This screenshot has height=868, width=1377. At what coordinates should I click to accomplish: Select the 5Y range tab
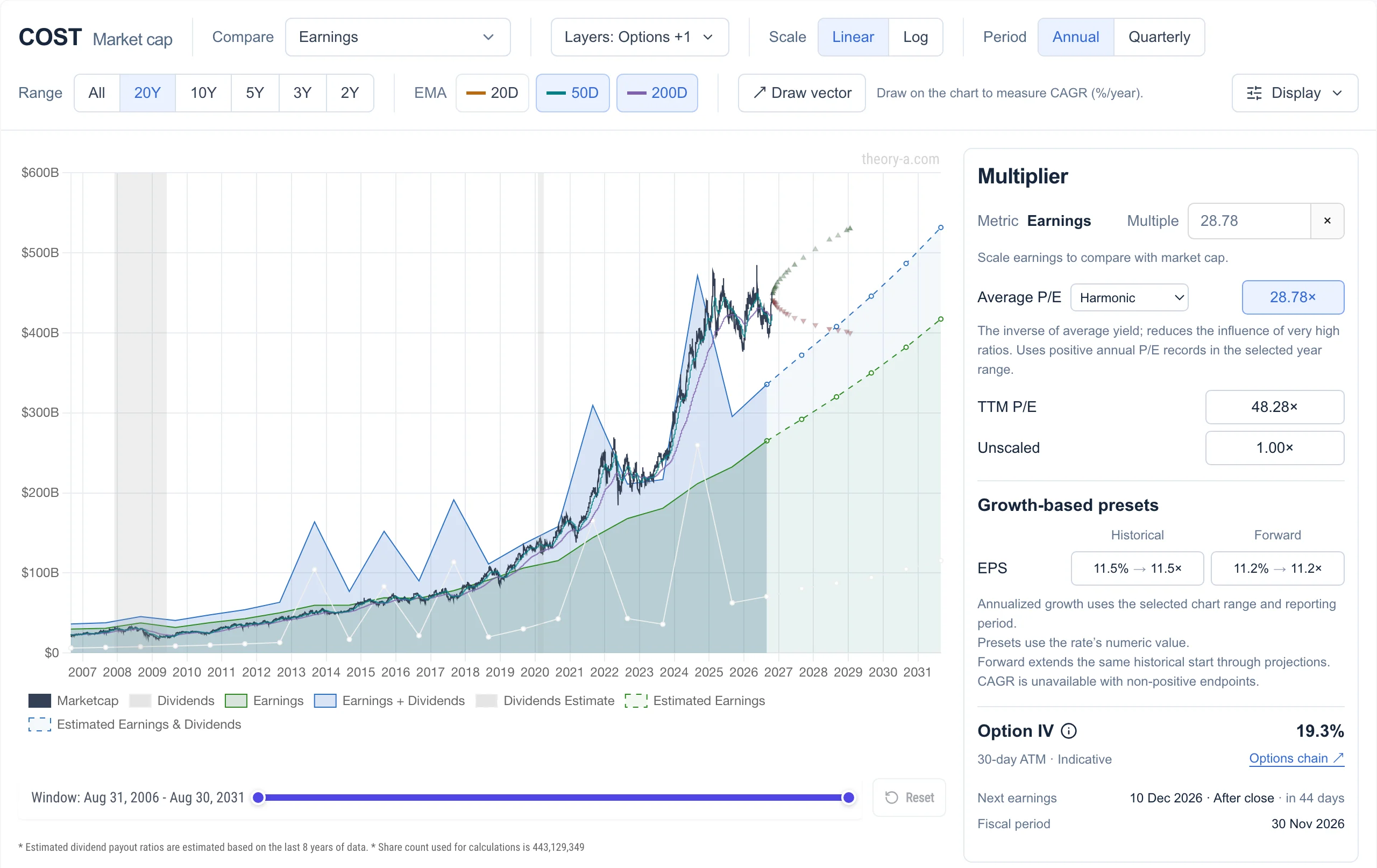(x=254, y=93)
